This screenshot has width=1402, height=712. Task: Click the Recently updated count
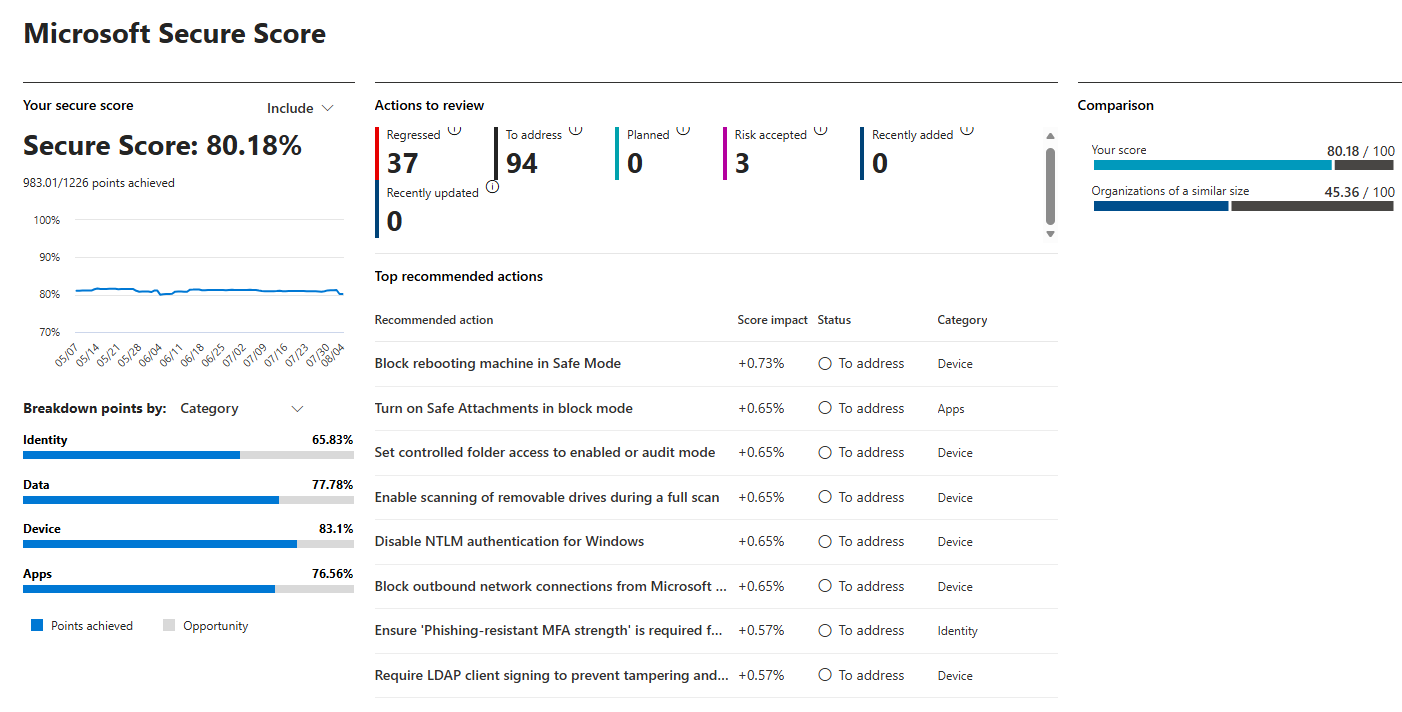point(395,221)
